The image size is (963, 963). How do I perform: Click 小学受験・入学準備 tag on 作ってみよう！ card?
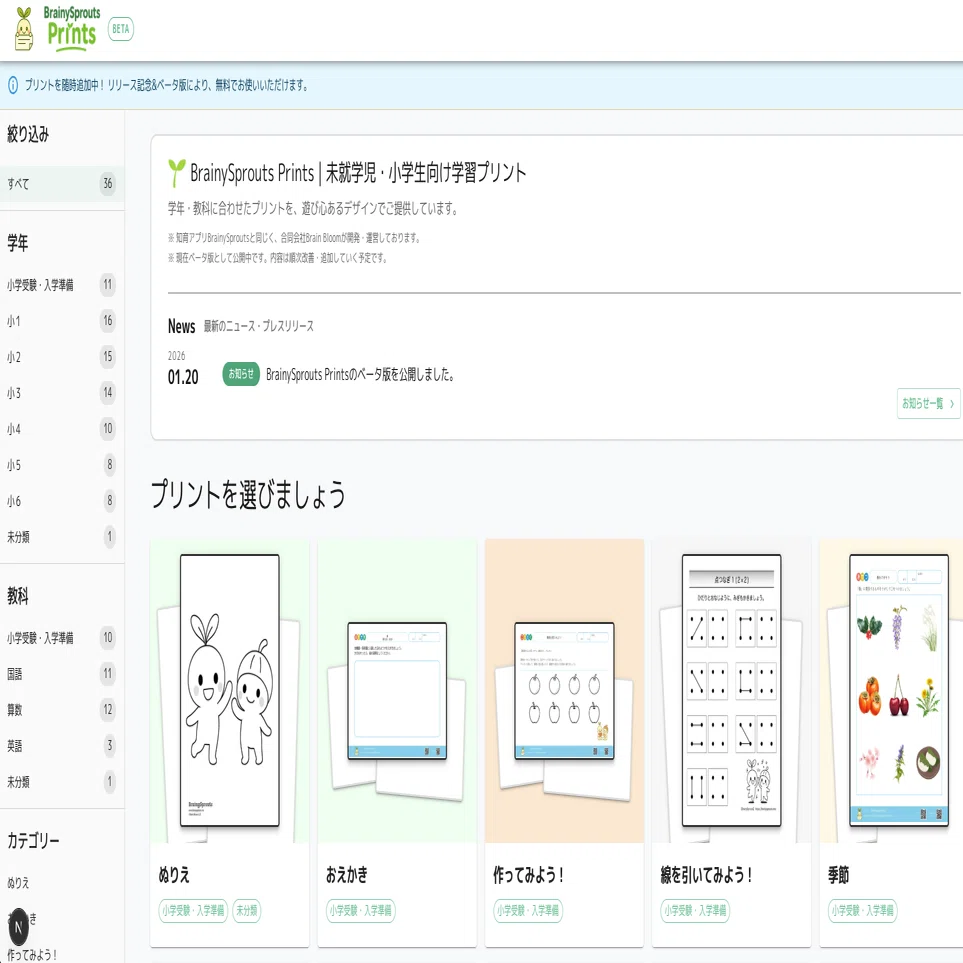click(528, 910)
